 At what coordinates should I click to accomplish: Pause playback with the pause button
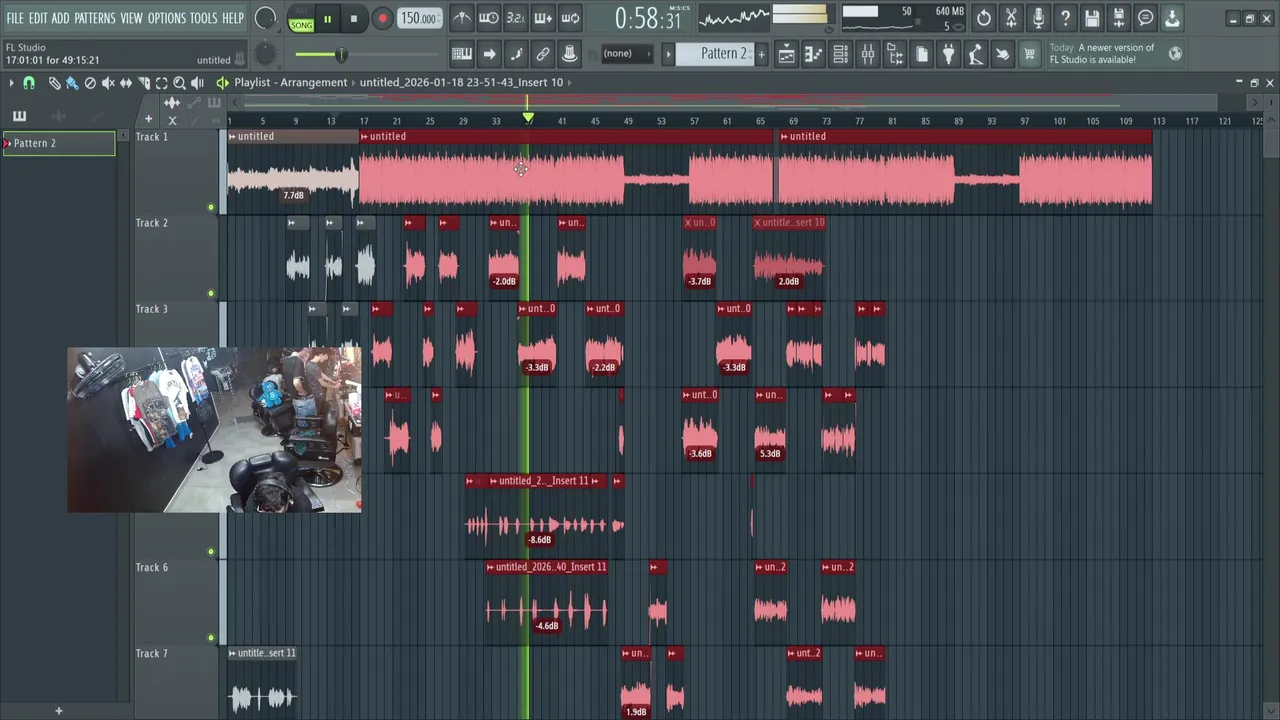pyautogui.click(x=327, y=19)
